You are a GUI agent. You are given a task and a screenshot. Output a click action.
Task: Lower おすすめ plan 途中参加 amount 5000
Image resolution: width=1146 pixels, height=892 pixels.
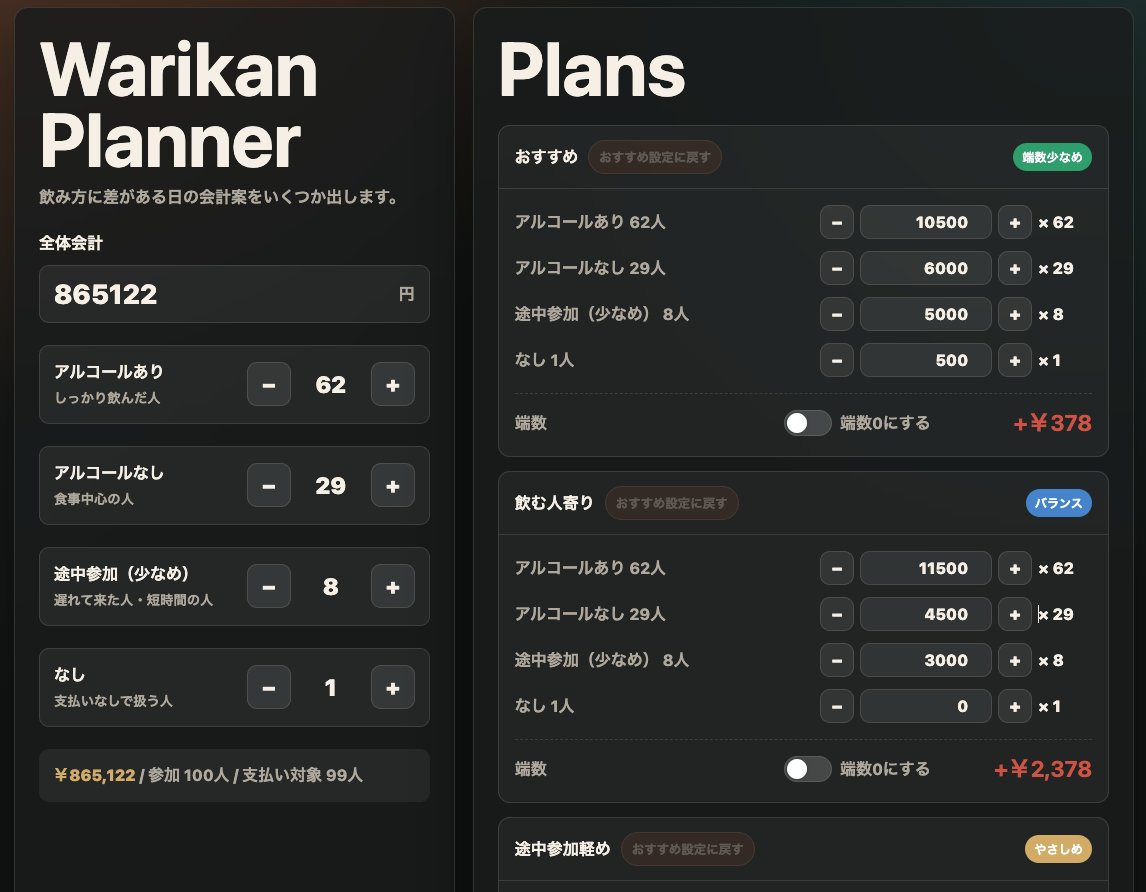tap(837, 314)
